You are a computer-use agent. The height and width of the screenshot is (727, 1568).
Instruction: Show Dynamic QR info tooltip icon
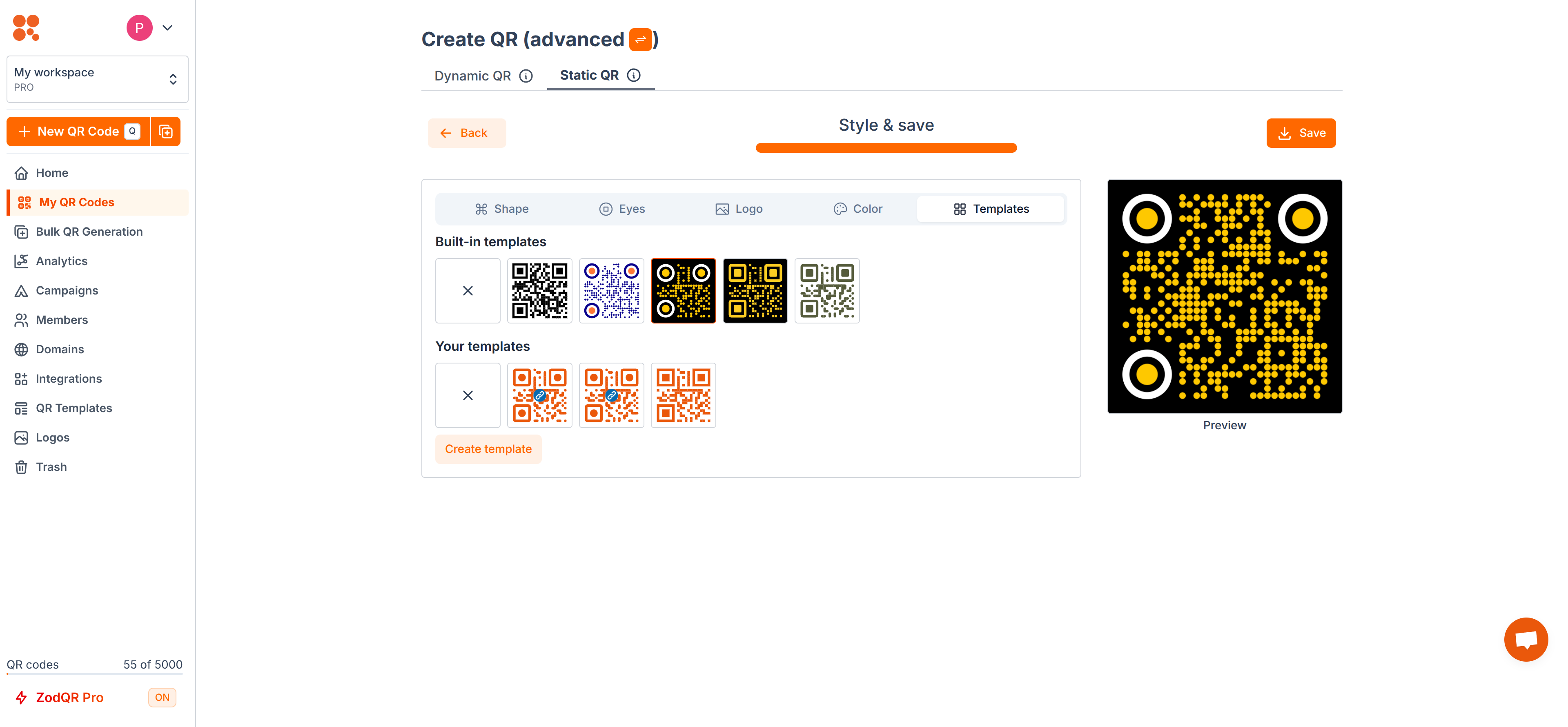click(x=526, y=76)
